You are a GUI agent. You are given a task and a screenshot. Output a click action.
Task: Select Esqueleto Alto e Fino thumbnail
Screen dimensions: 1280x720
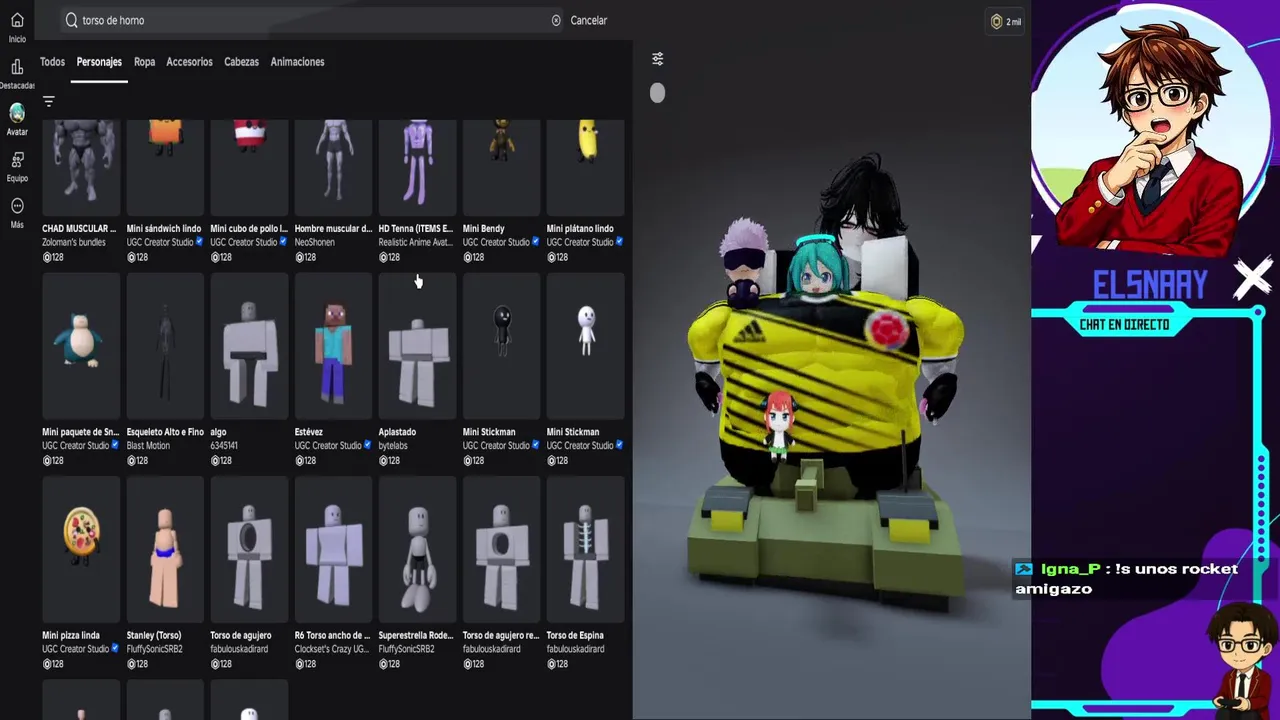coord(165,346)
